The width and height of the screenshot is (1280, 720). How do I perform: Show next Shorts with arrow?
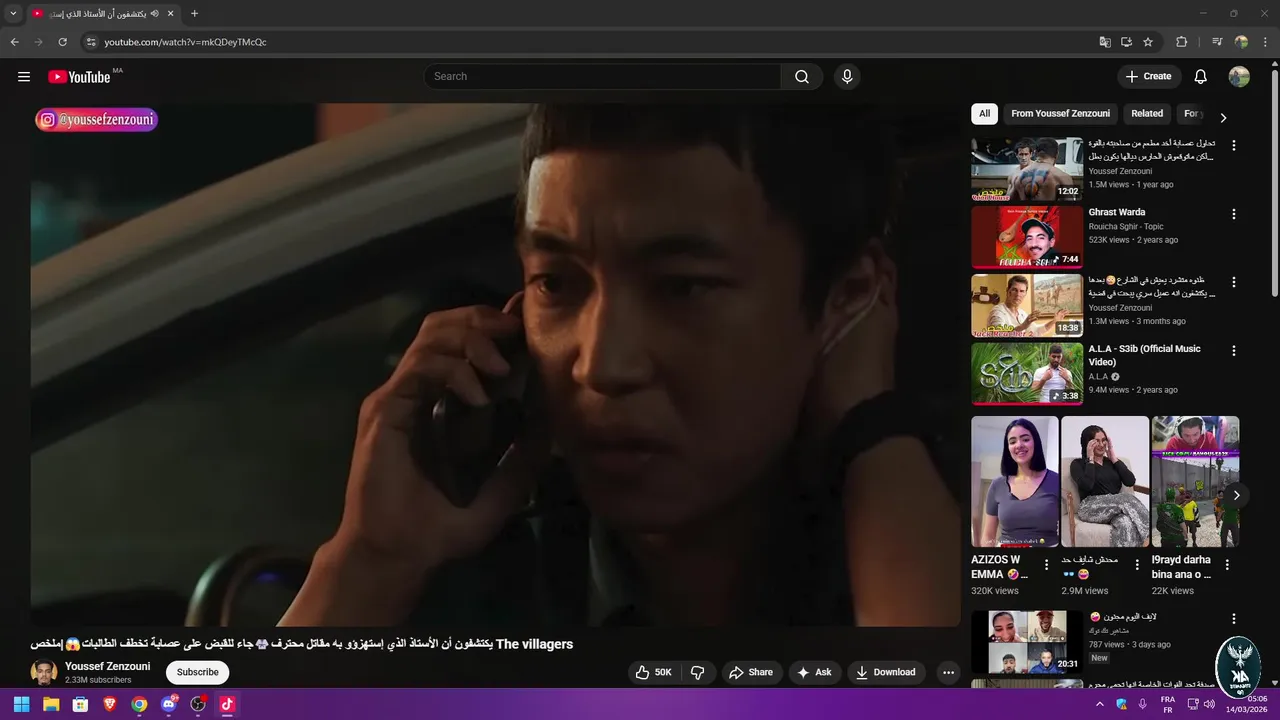click(1237, 495)
